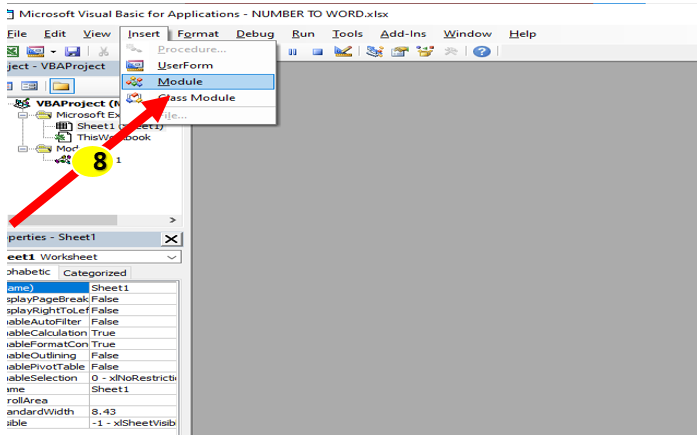Viewport: 697px width, 445px height.
Task: Collapse the Modules folder node
Action: (x=23, y=148)
